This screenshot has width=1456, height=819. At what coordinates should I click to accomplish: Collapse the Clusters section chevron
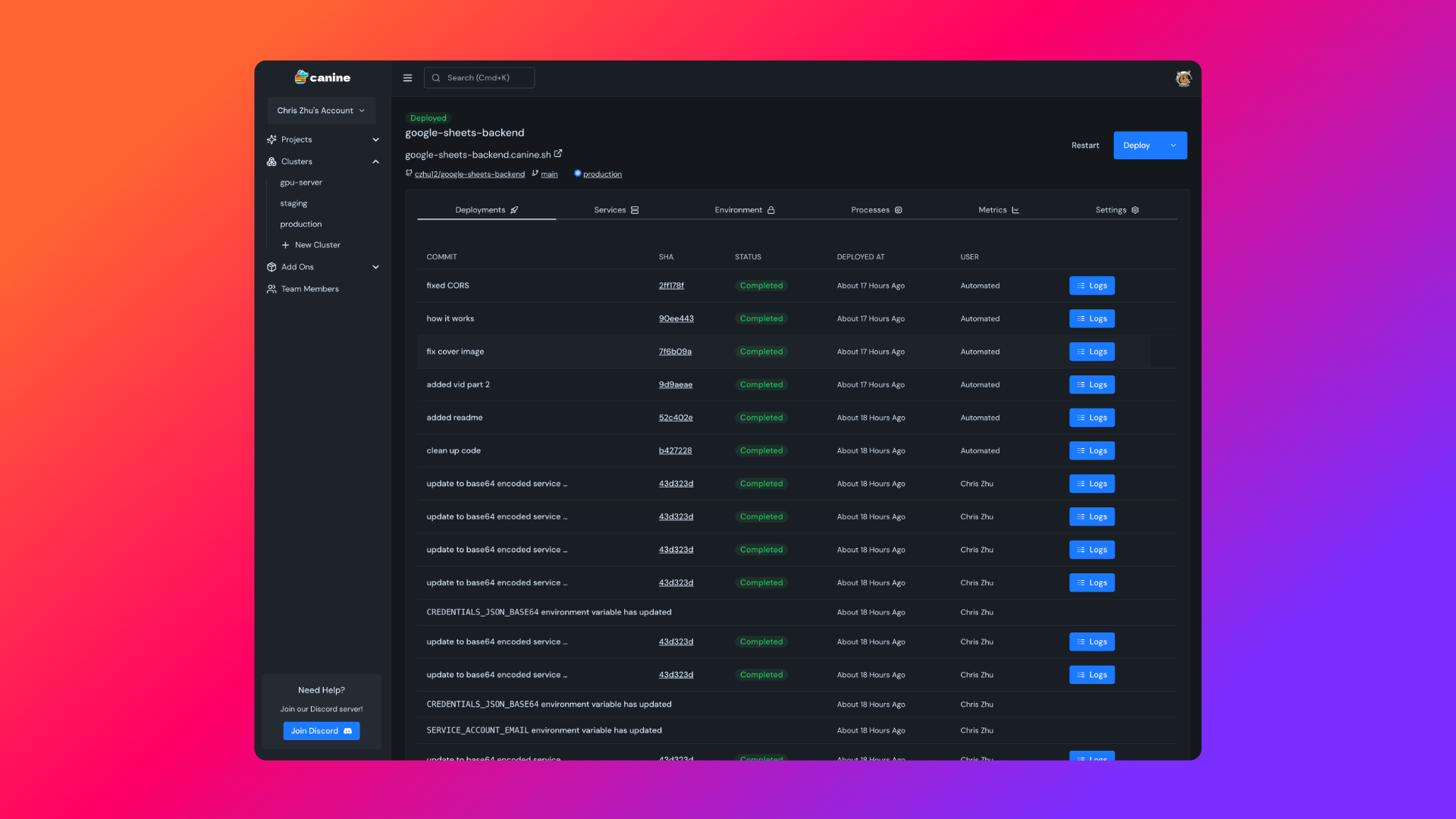[x=375, y=162]
